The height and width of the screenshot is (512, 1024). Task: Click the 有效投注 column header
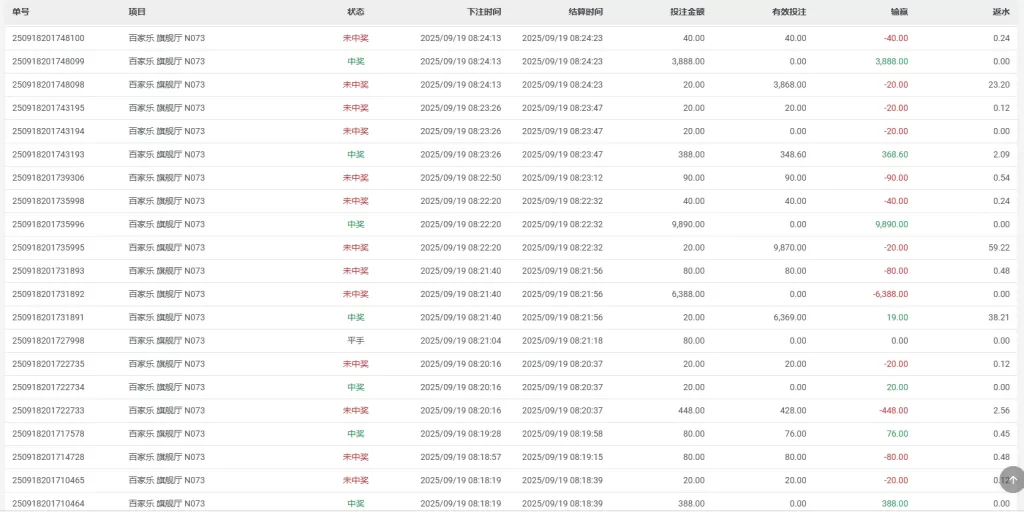click(789, 12)
